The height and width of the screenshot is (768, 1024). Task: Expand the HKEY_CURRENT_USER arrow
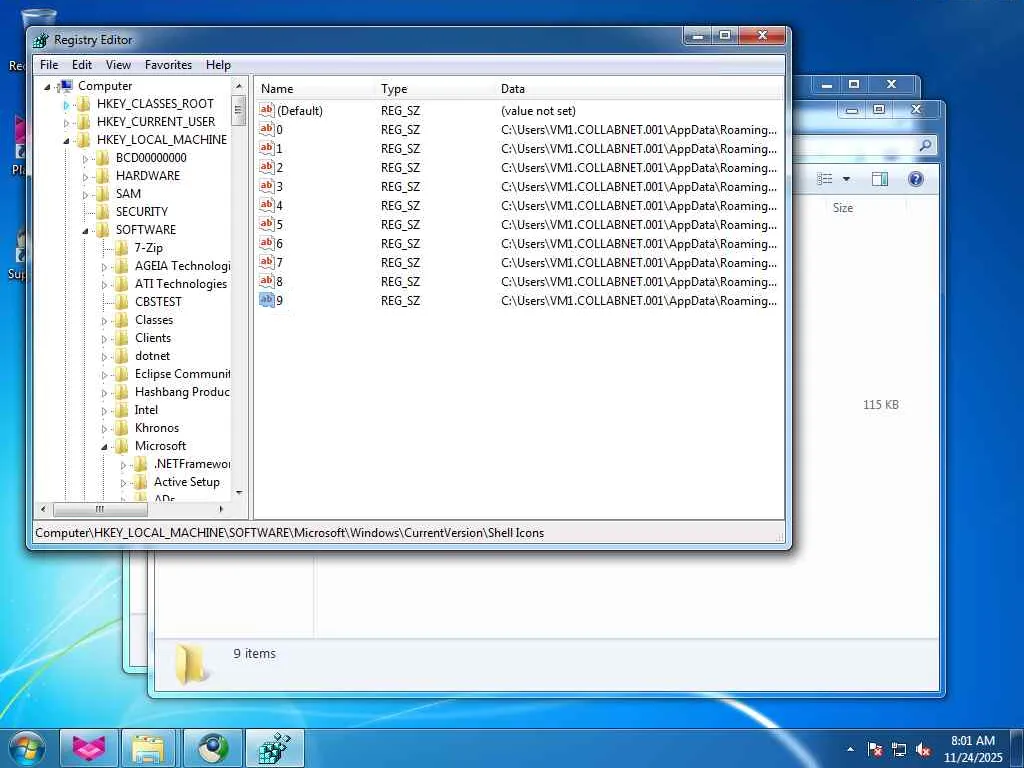pos(66,122)
